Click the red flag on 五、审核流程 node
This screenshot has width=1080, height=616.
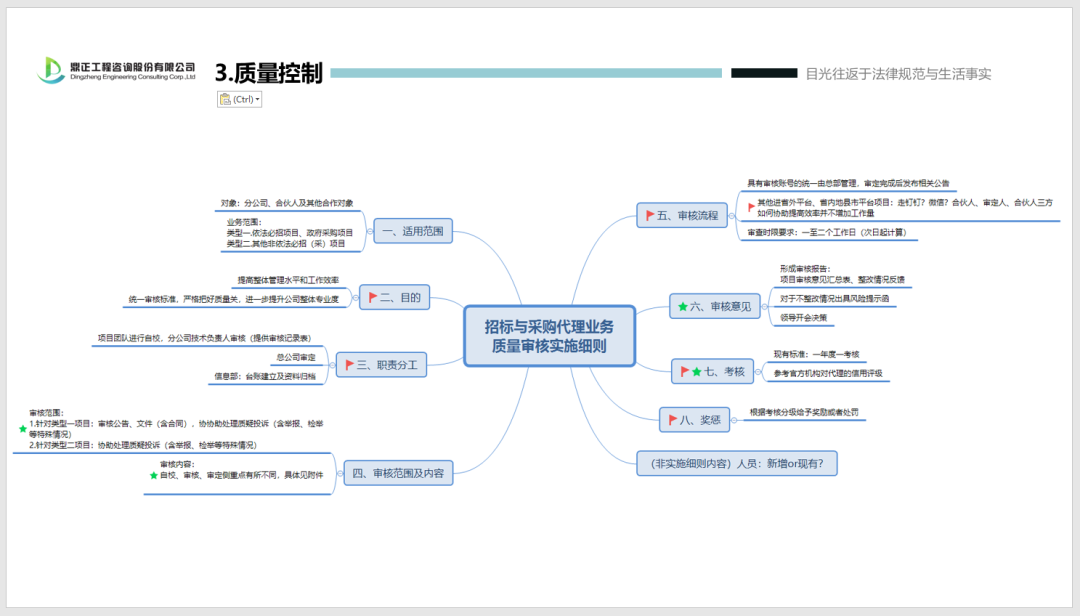[x=650, y=215]
